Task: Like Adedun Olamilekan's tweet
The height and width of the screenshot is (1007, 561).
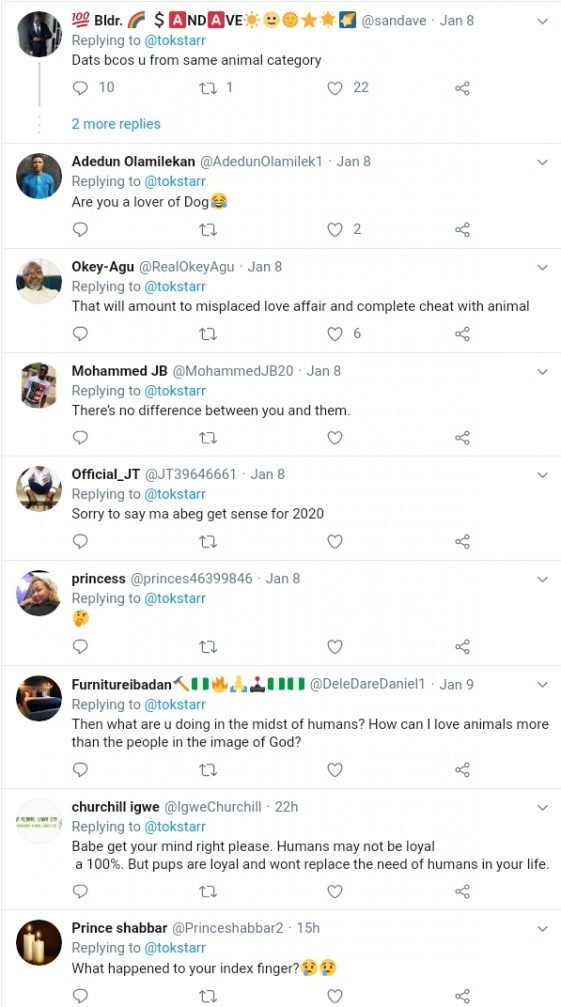Action: (x=335, y=229)
